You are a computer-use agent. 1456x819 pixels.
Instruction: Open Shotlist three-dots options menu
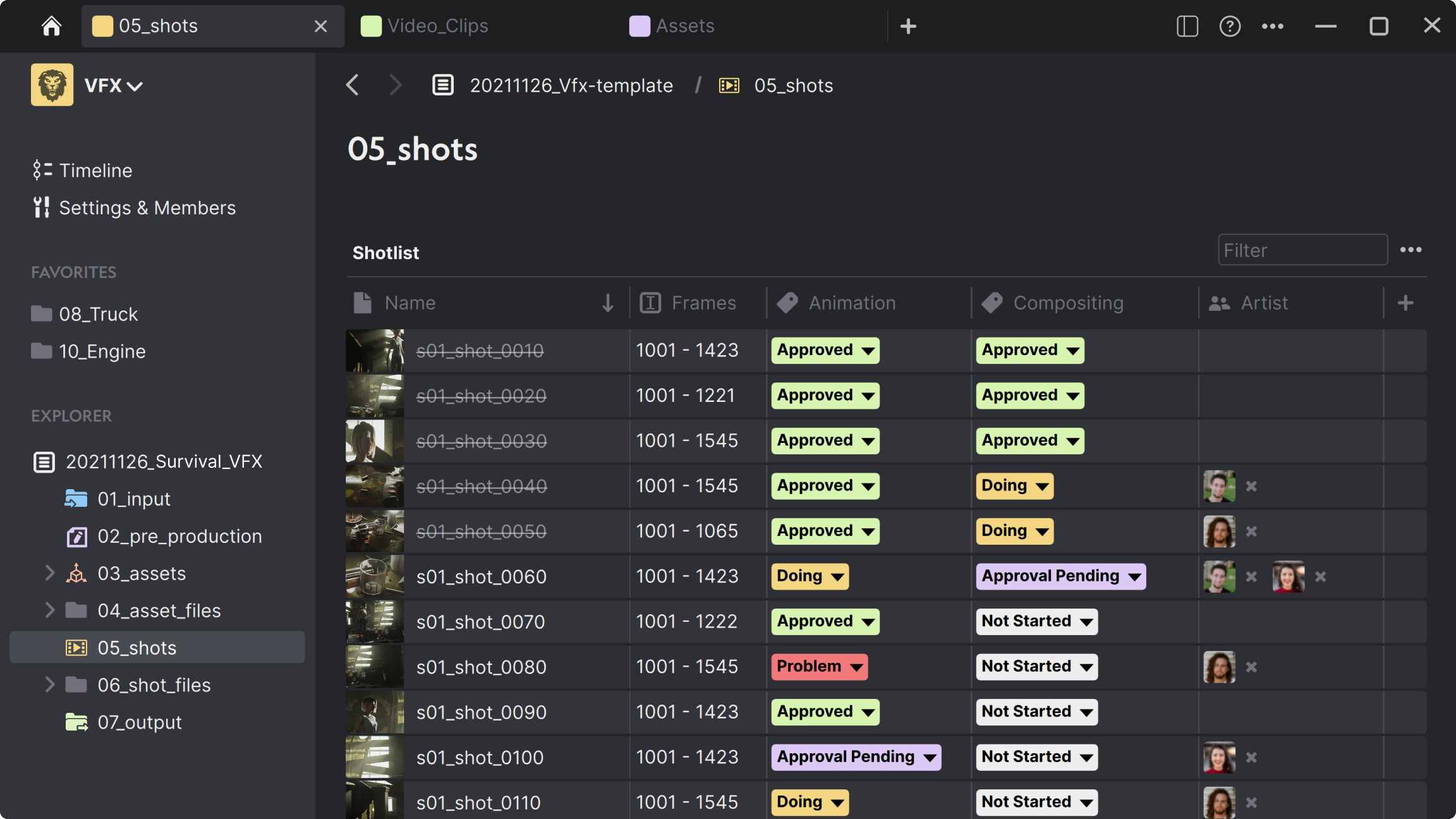(1410, 250)
